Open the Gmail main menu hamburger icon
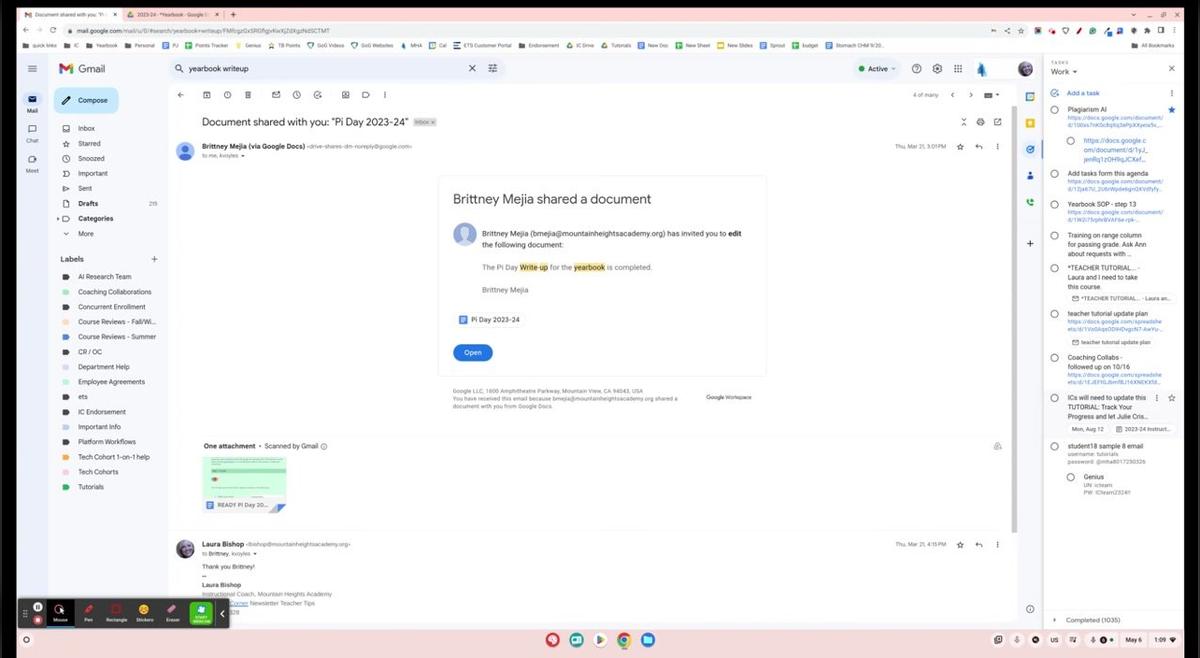The width and height of the screenshot is (1200, 658). [32, 68]
